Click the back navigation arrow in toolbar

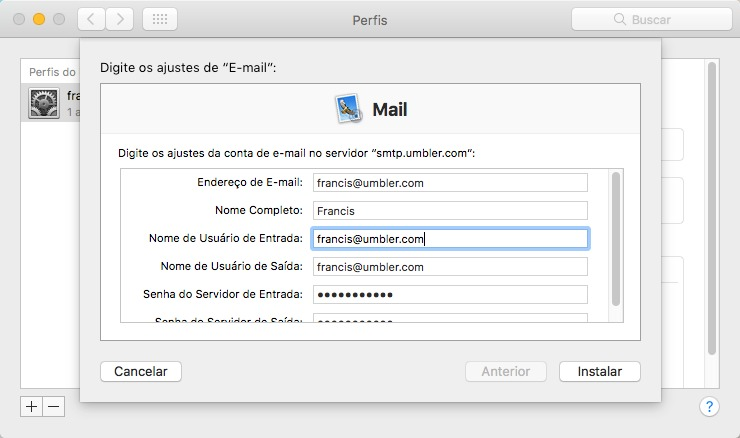(x=91, y=19)
